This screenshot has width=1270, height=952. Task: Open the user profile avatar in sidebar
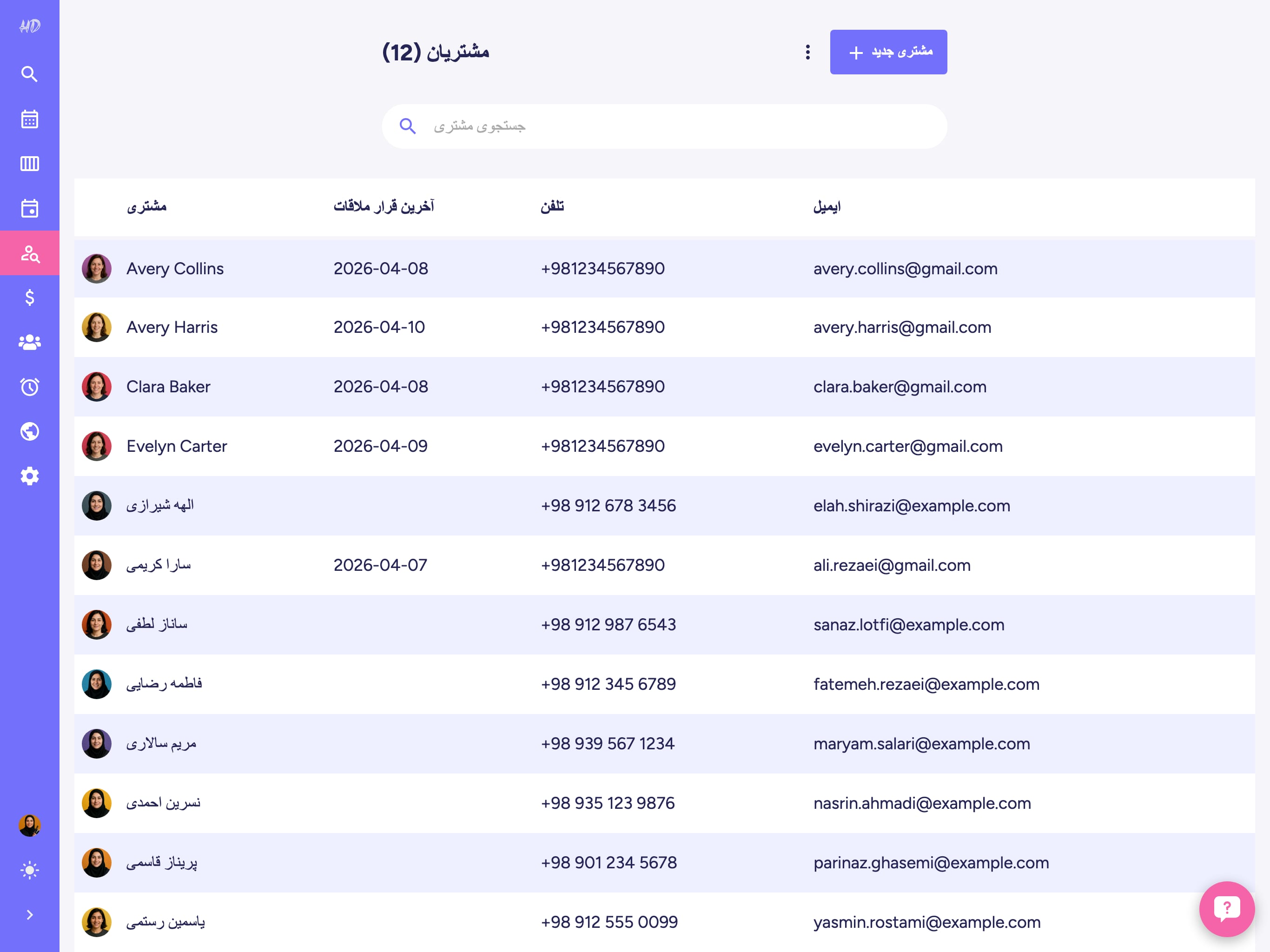[29, 825]
